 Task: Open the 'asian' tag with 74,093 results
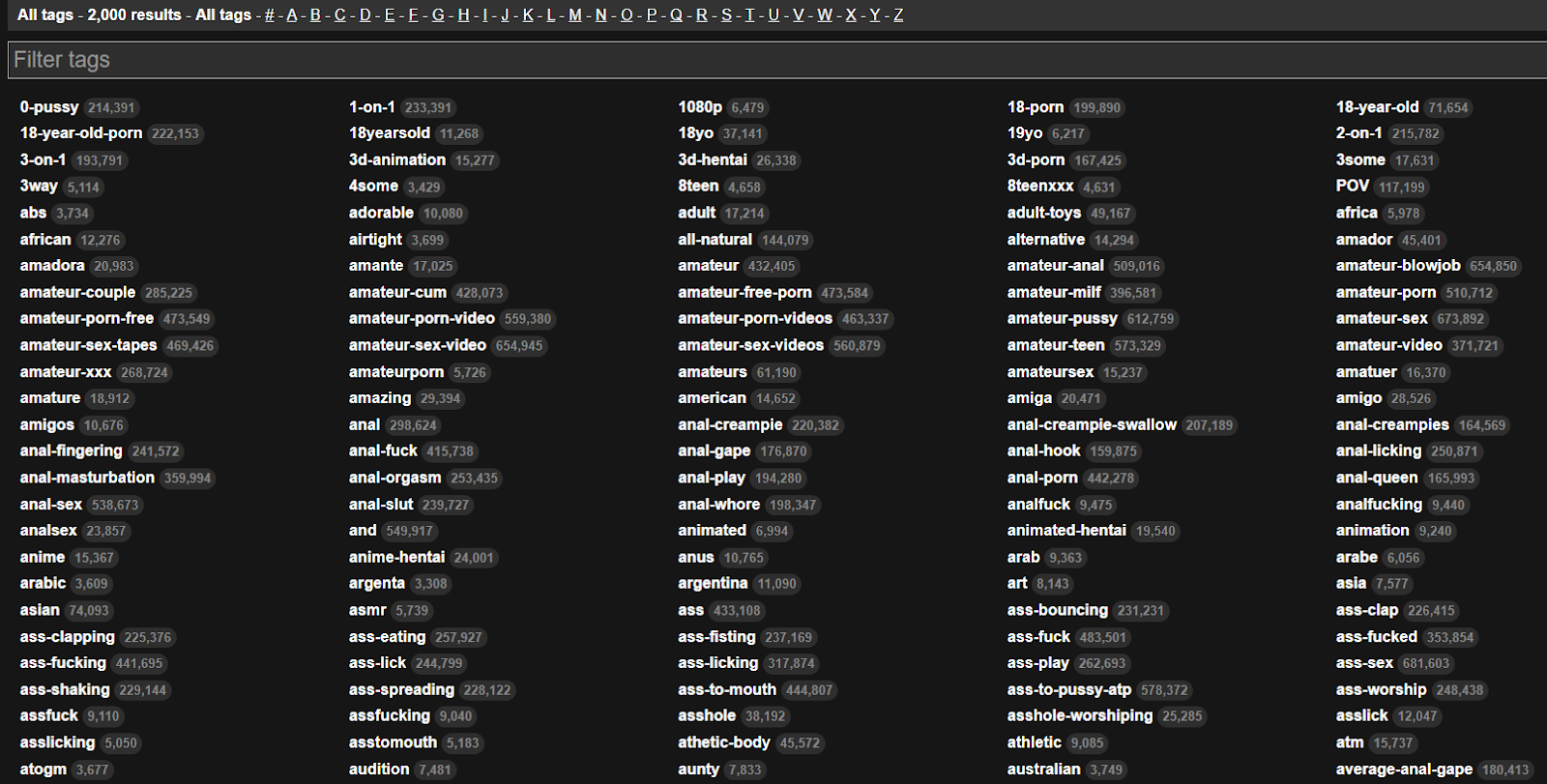[x=40, y=611]
